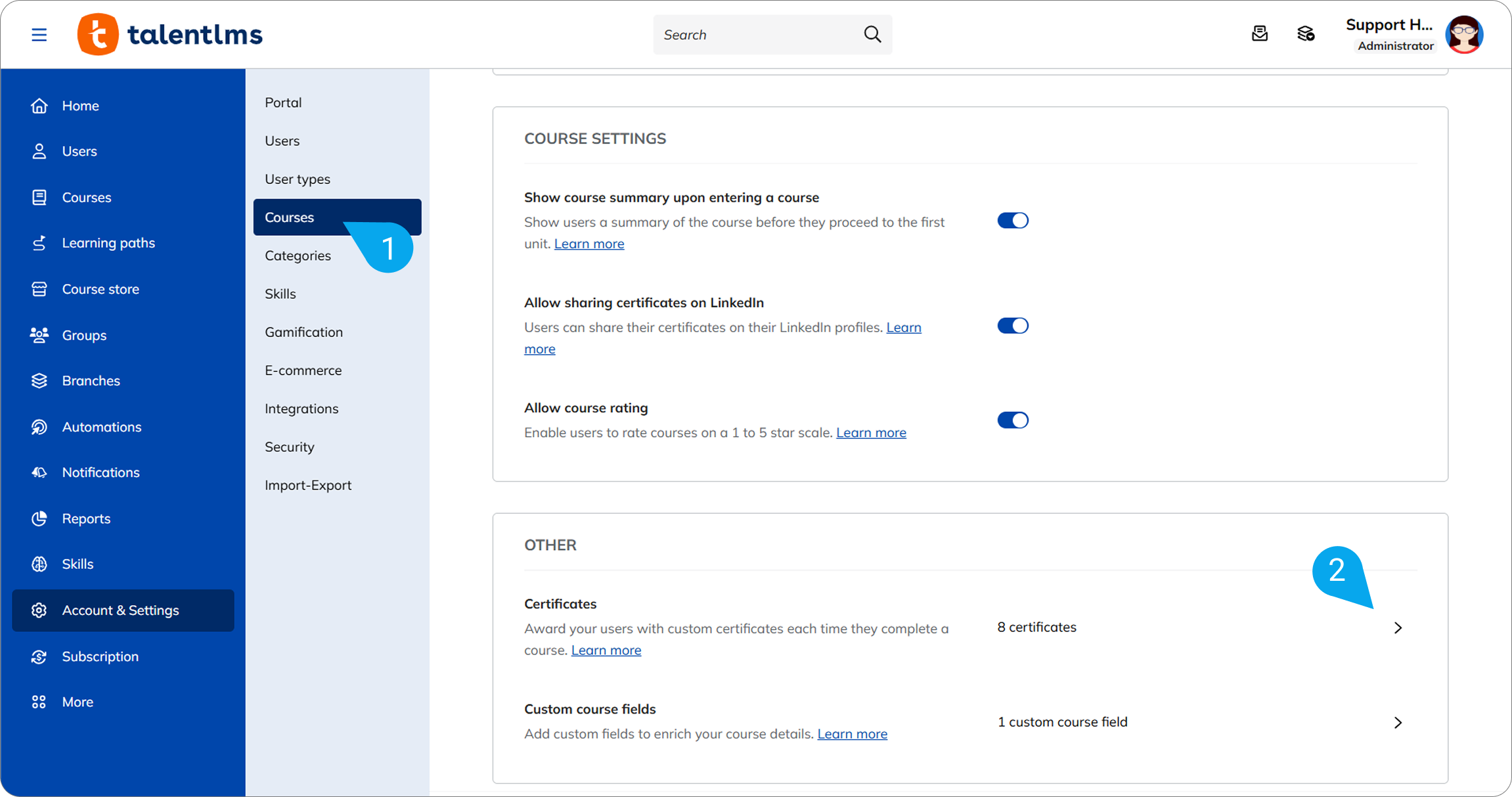Click Learn more for course rating
The width and height of the screenshot is (1512, 797).
click(871, 433)
